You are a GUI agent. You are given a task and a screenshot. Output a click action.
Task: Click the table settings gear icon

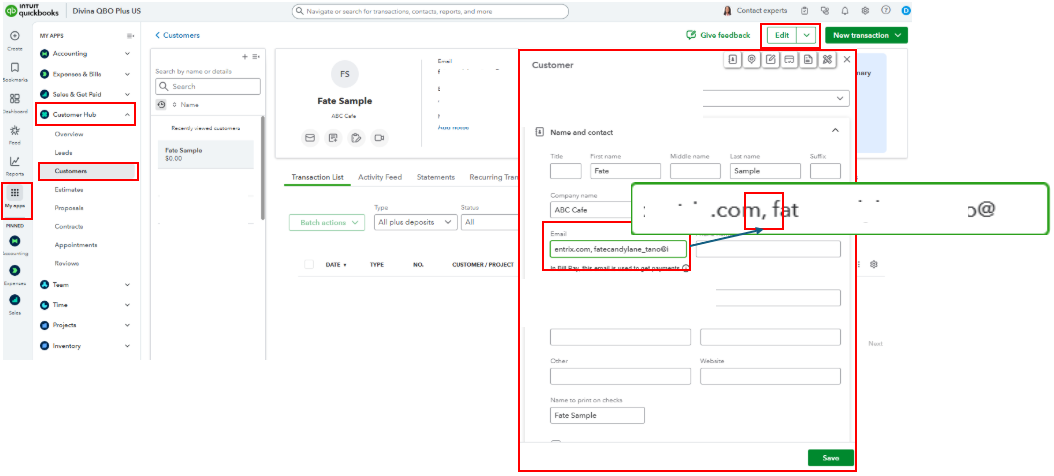[x=874, y=264]
